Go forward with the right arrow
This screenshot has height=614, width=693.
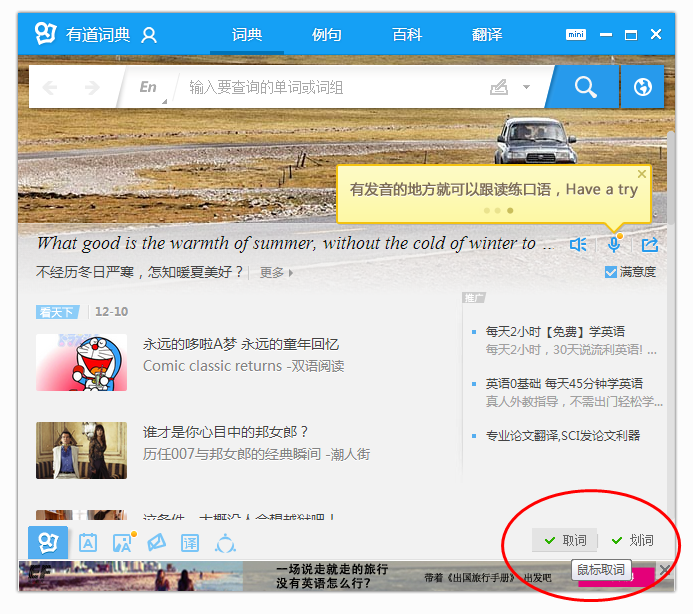[x=92, y=87]
